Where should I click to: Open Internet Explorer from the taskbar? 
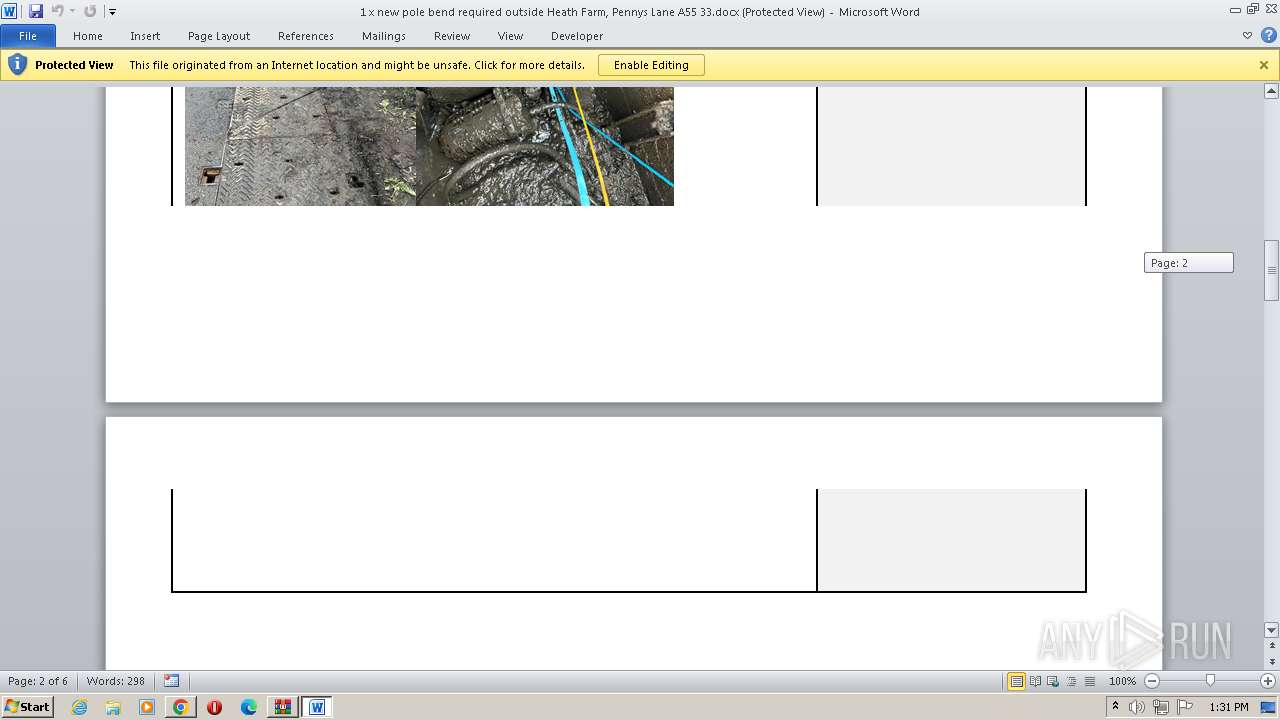(x=79, y=707)
